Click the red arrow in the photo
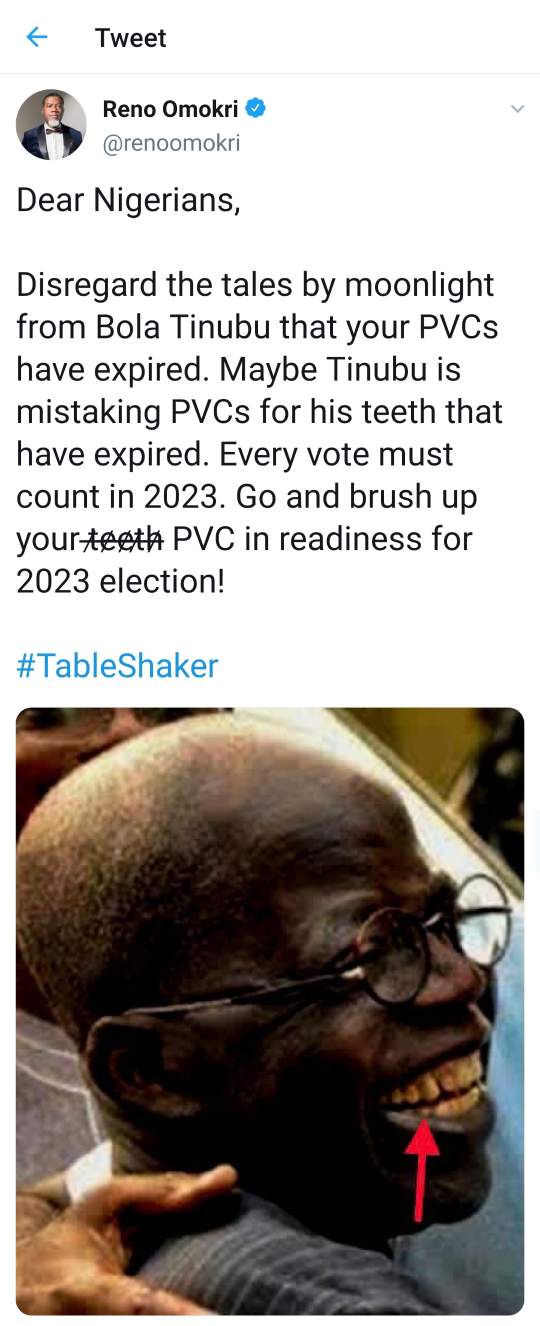 [423, 1169]
